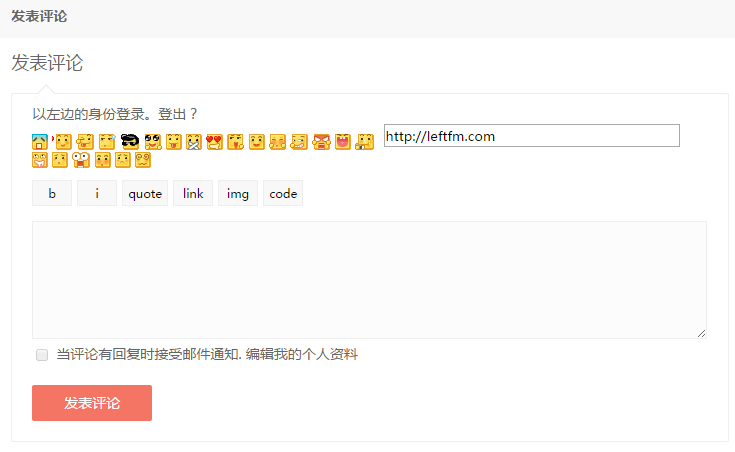Focus the website URL field showing leftfm.com
735x452 pixels.
pyautogui.click(x=532, y=136)
